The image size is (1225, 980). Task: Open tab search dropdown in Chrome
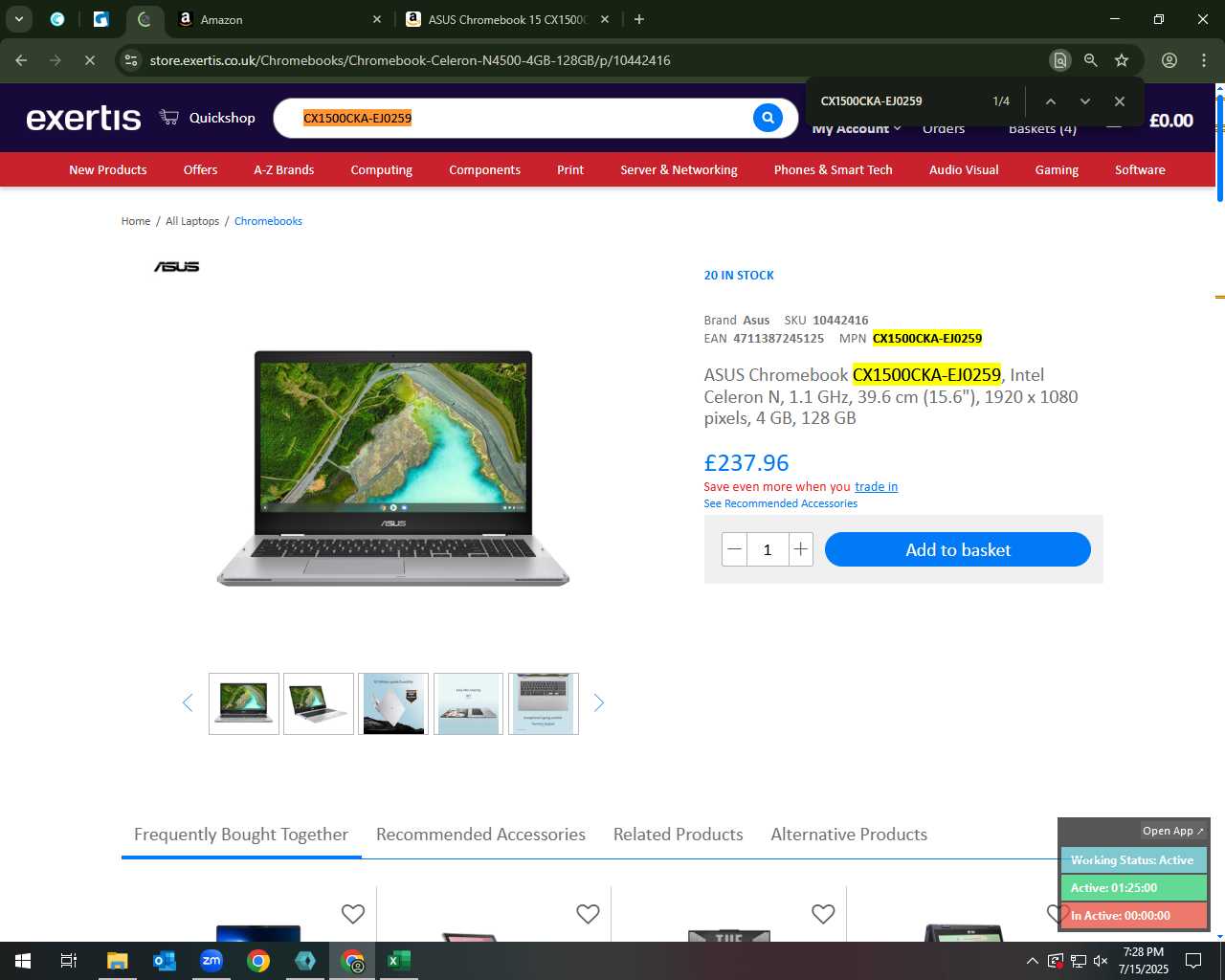coord(18,19)
